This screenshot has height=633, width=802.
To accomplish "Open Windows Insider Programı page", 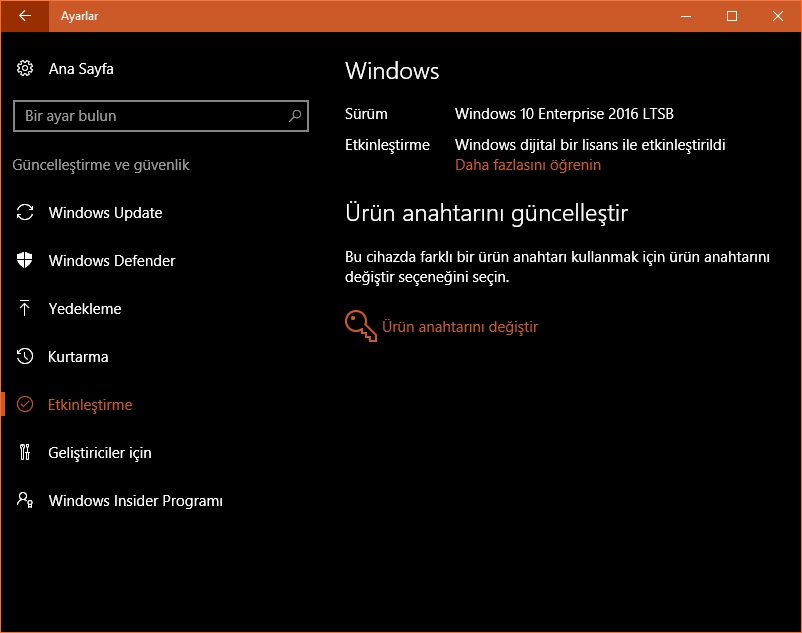I will (136, 501).
